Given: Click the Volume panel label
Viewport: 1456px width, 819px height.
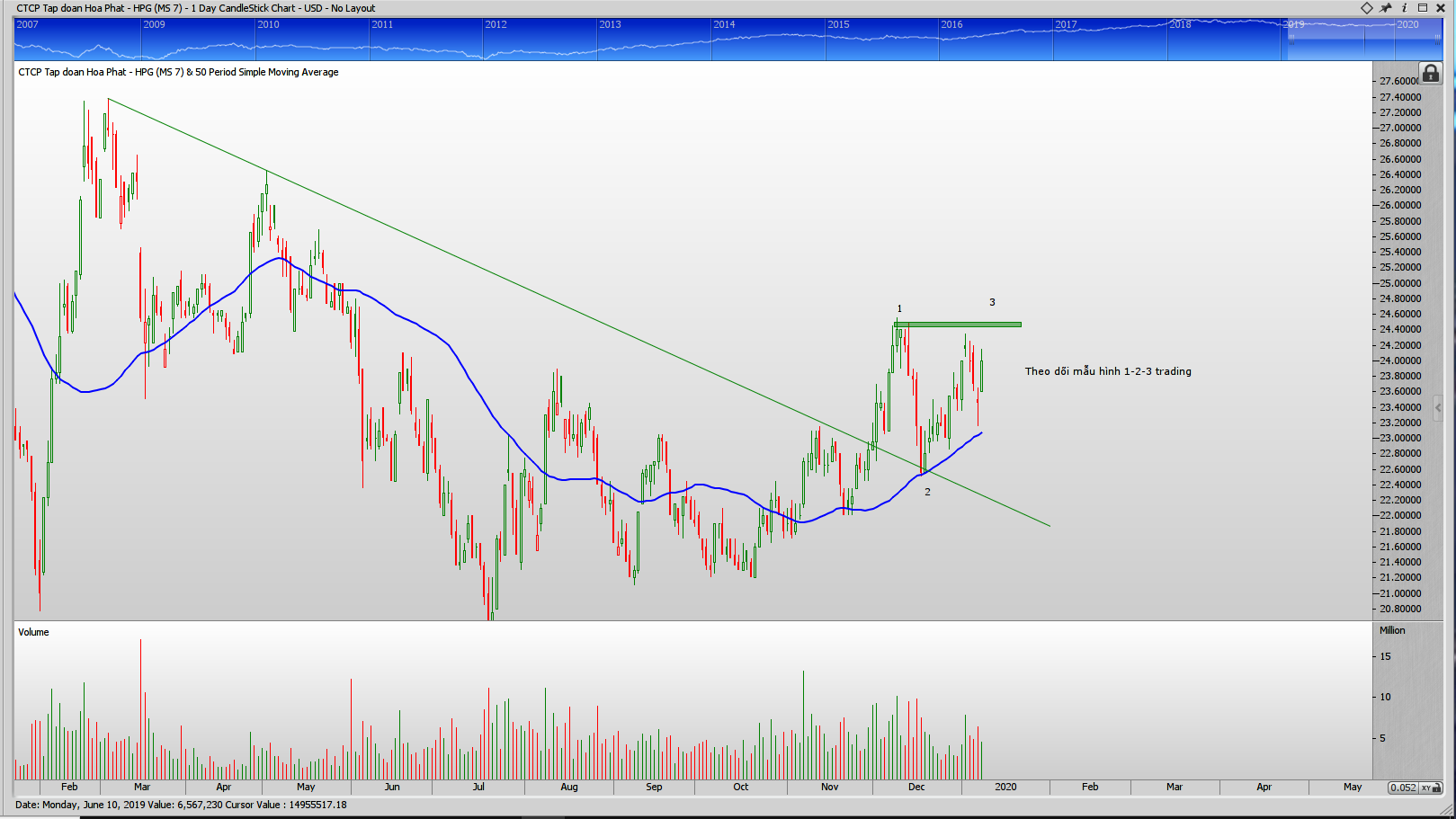Looking at the screenshot, I should (34, 632).
